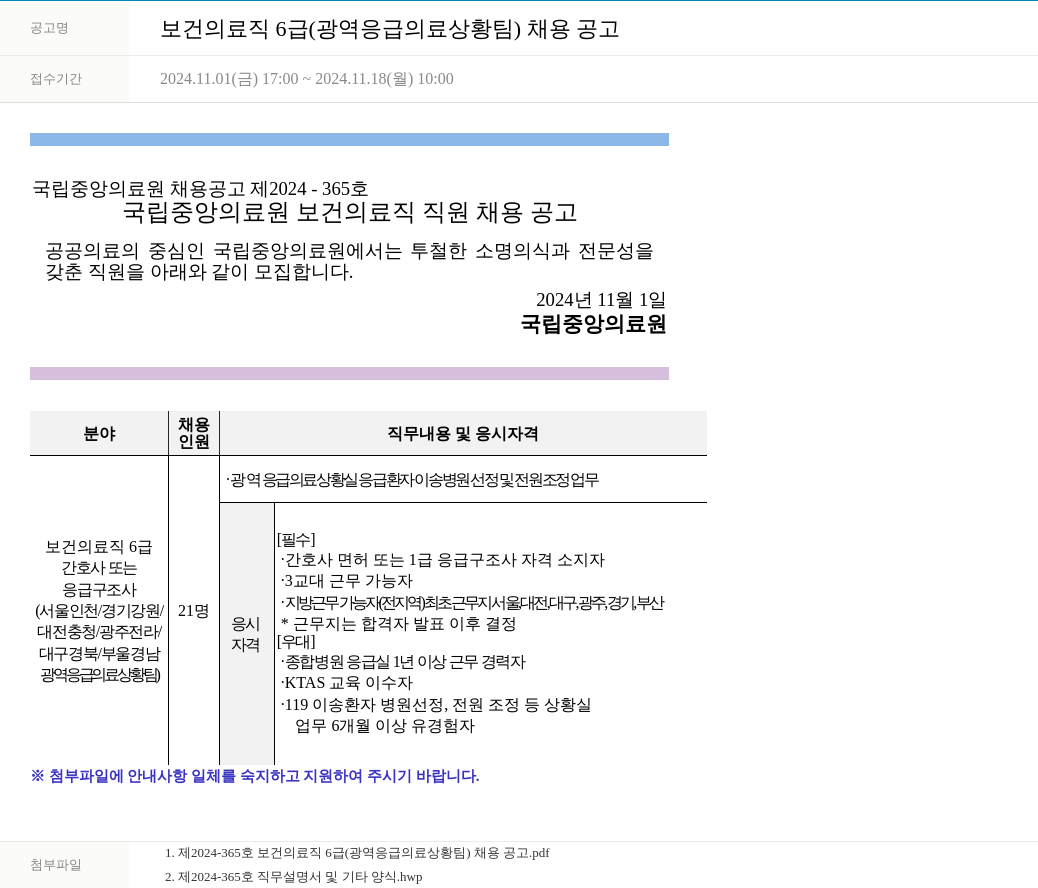Click the 접수기간 label
1038x888 pixels.
click(x=56, y=79)
